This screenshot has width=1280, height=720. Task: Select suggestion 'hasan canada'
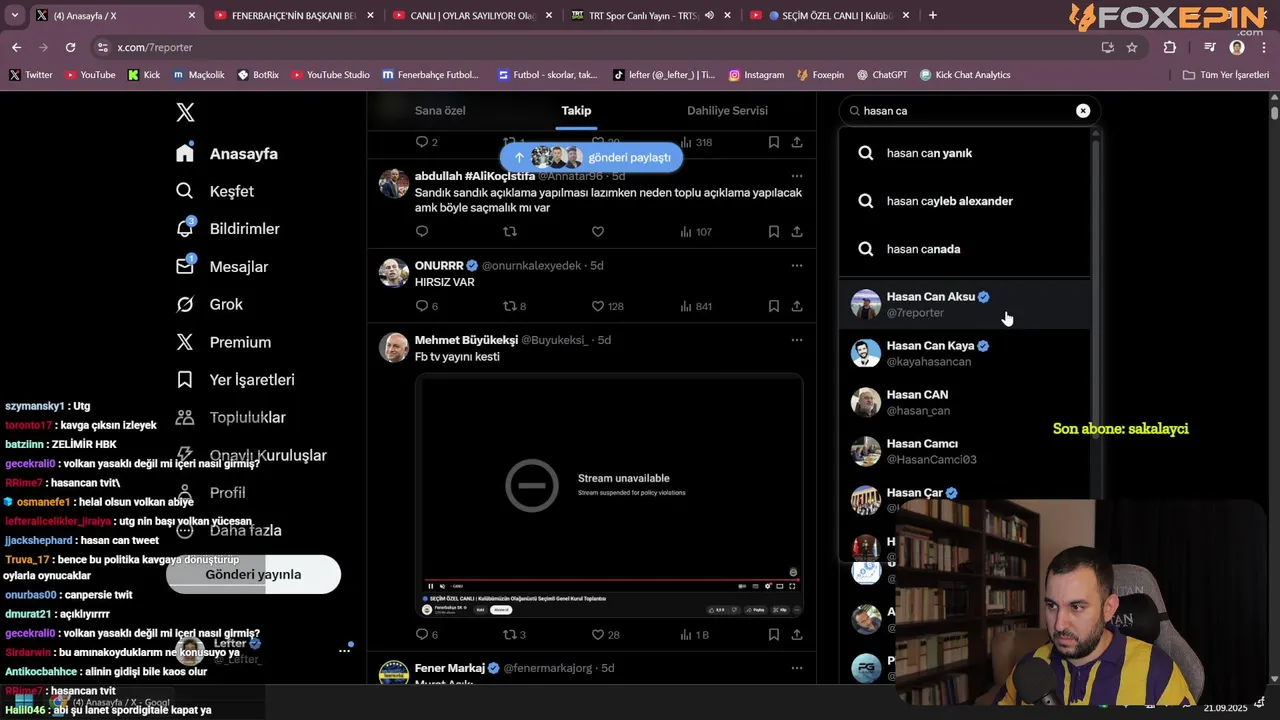click(x=965, y=249)
